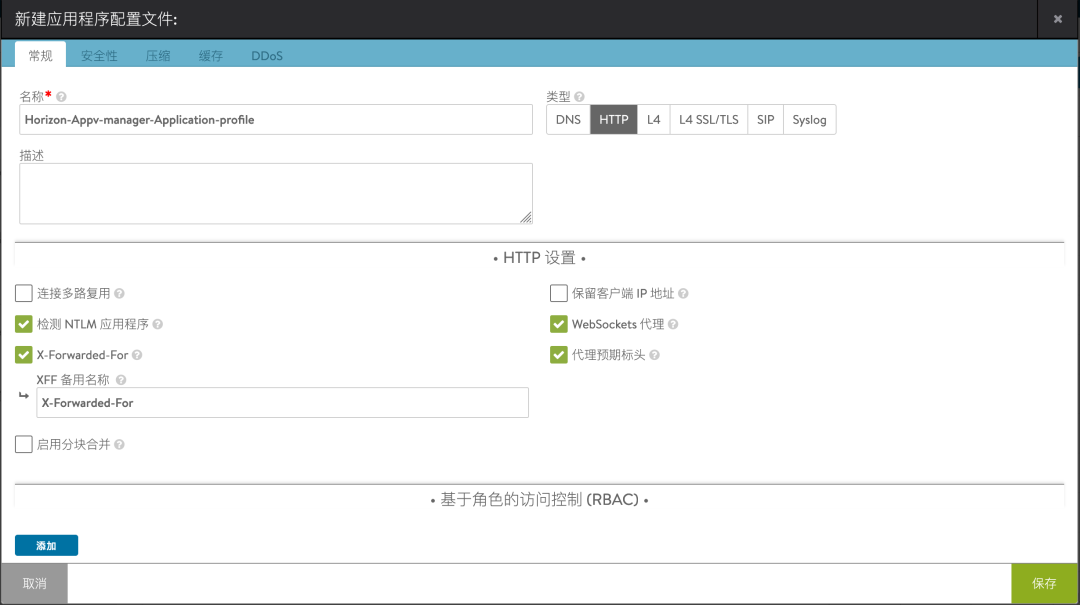1080x605 pixels.
Task: Click the 添加 button under RBAC
Action: tap(46, 546)
